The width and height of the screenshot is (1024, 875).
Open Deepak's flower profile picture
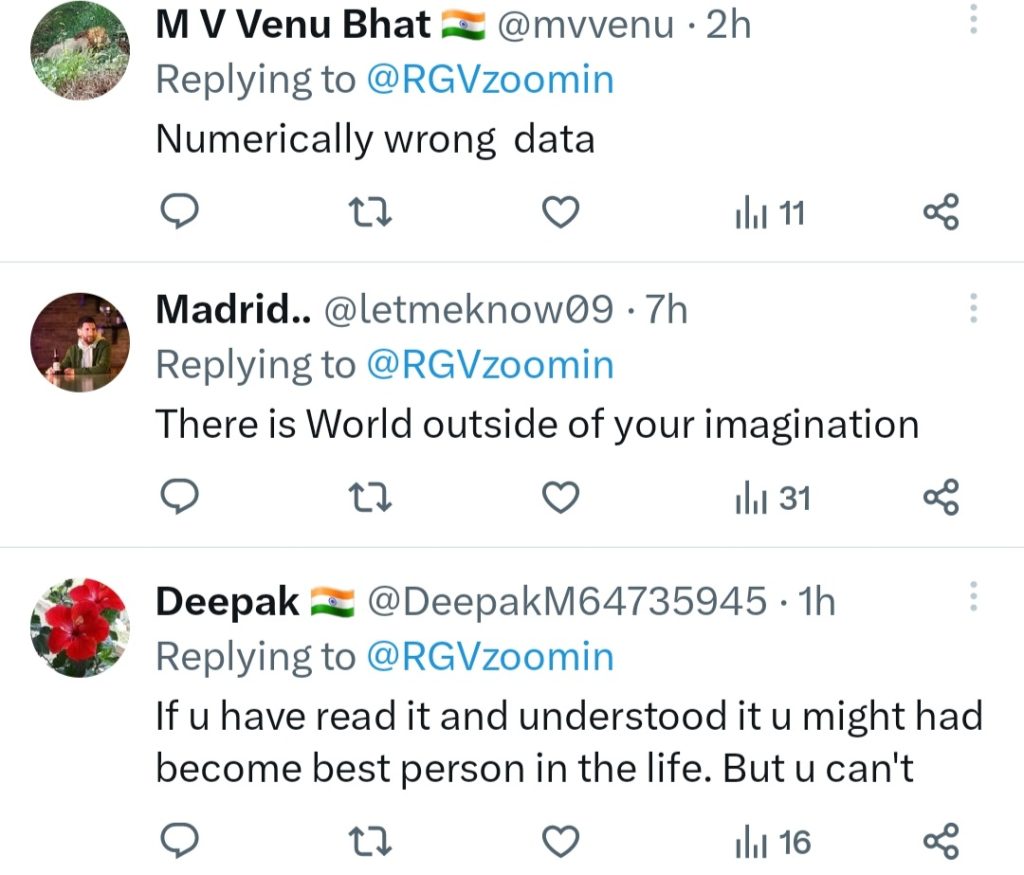coord(79,628)
